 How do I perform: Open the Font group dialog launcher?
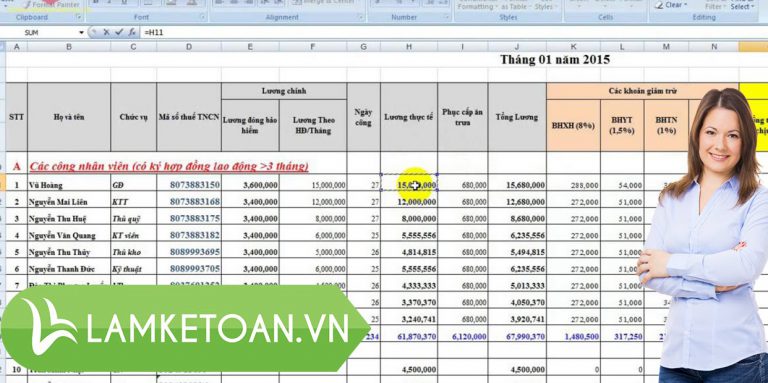203,17
